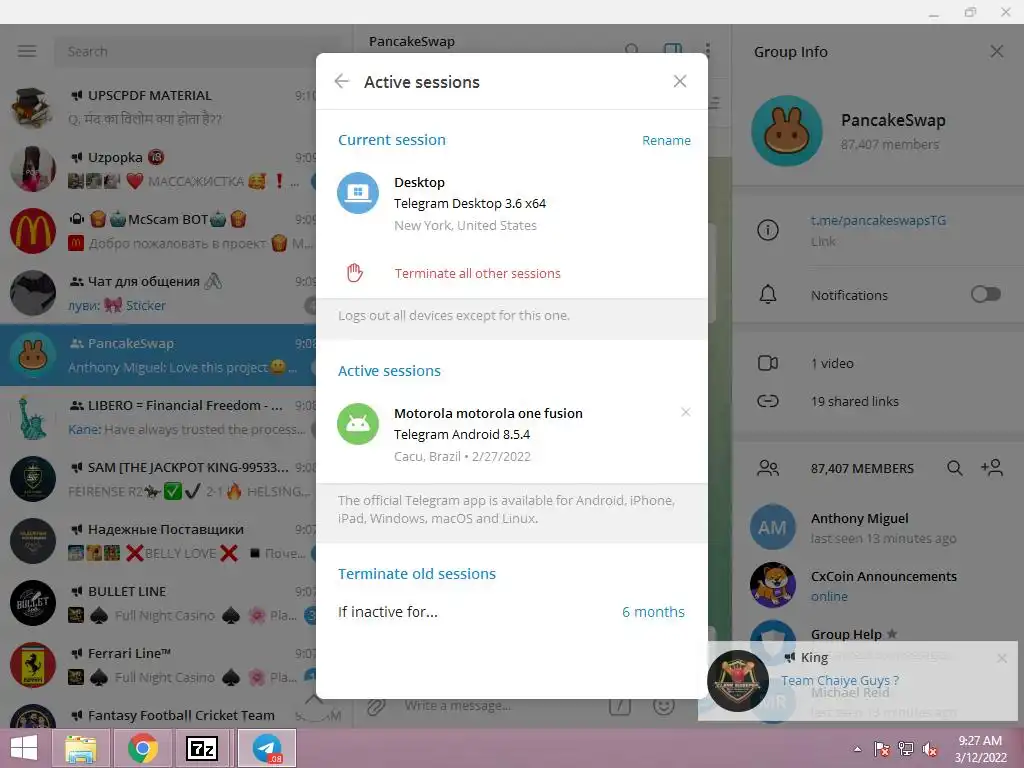1024x768 pixels.
Task: Show hidden system tray icons arrow
Action: pyautogui.click(x=857, y=749)
